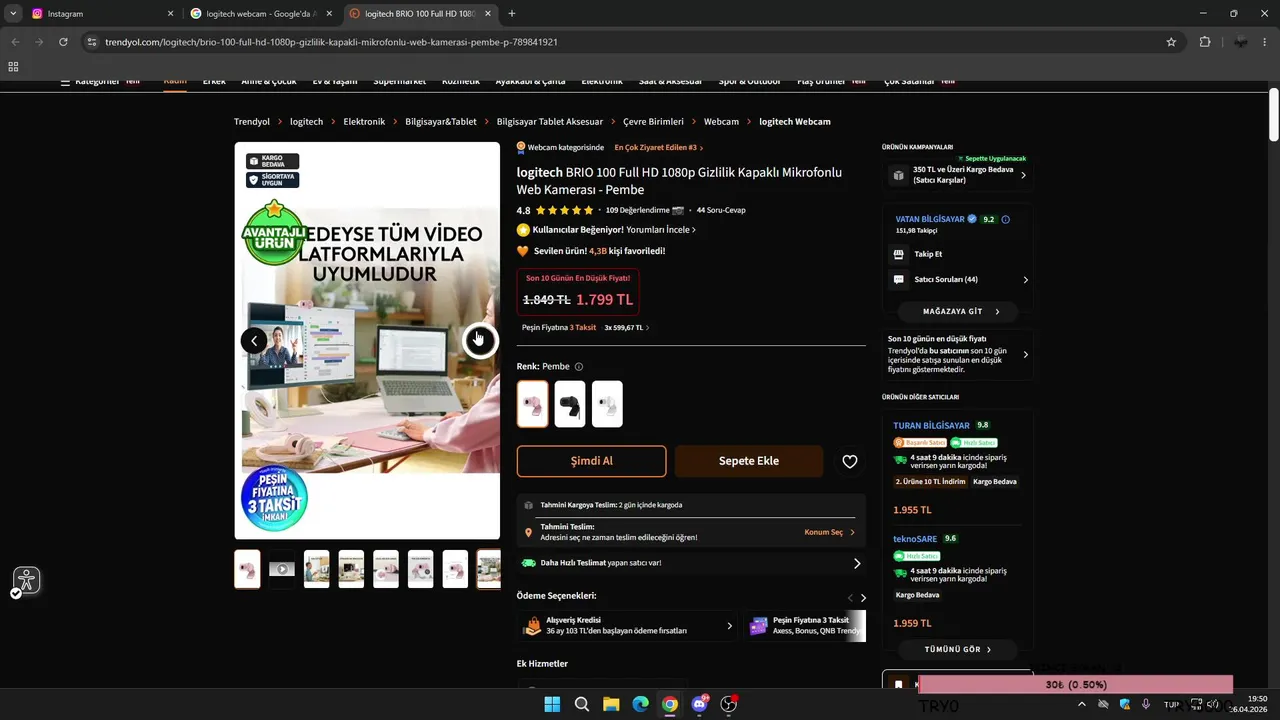Click the Chrome address bar URL

point(331,42)
